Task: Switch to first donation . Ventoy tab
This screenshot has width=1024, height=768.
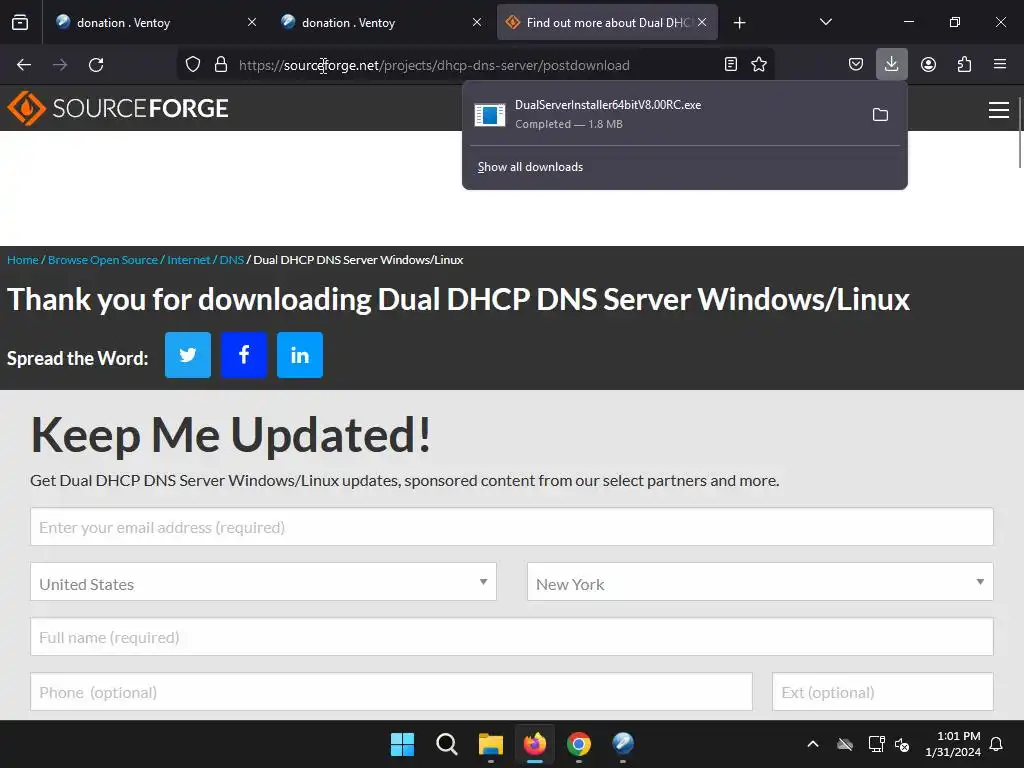Action: pos(156,22)
